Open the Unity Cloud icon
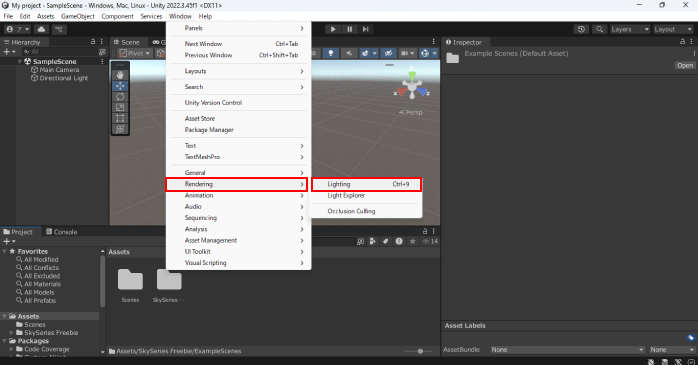This screenshot has height=365, width=698. click(x=41, y=29)
